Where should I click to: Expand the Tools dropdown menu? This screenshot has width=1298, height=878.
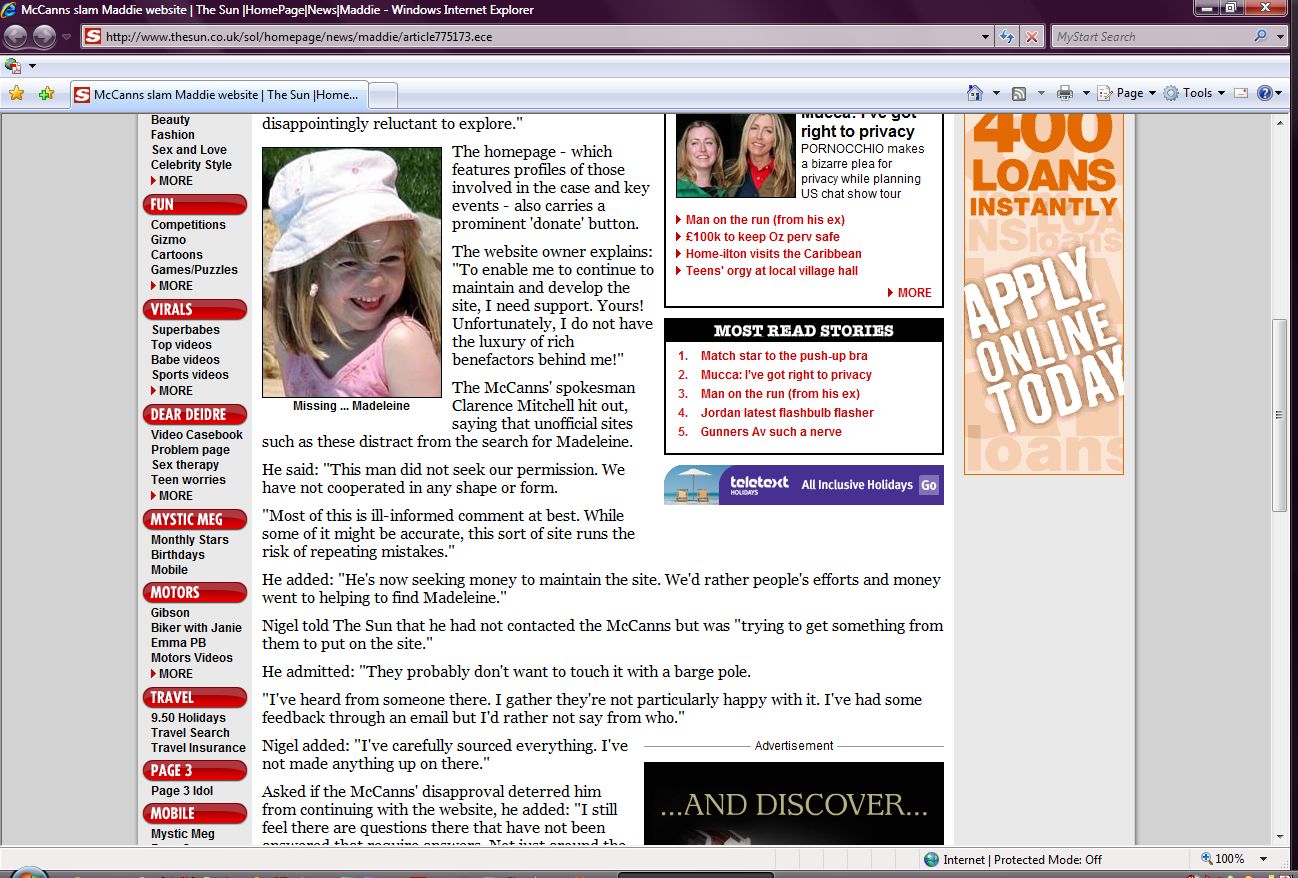(1195, 93)
